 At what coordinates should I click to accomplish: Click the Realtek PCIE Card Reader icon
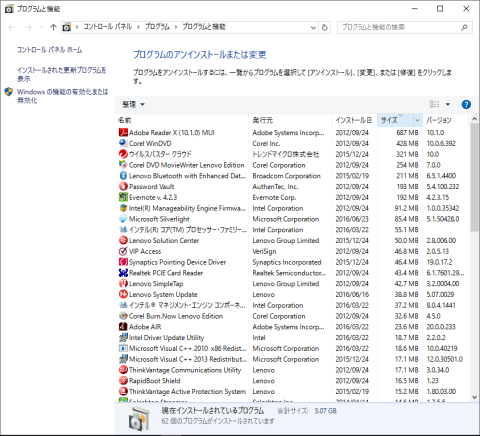point(123,273)
